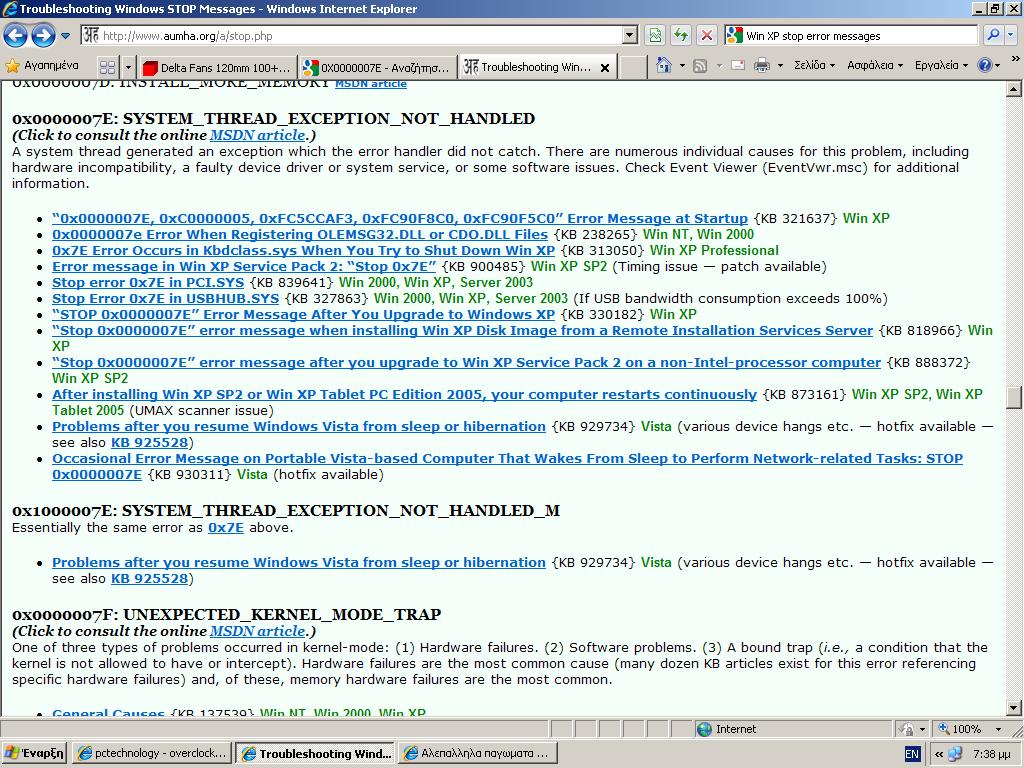Open 'Registering OLEMSG32.DLL or CDO.DLL Files' link

pyautogui.click(x=300, y=234)
